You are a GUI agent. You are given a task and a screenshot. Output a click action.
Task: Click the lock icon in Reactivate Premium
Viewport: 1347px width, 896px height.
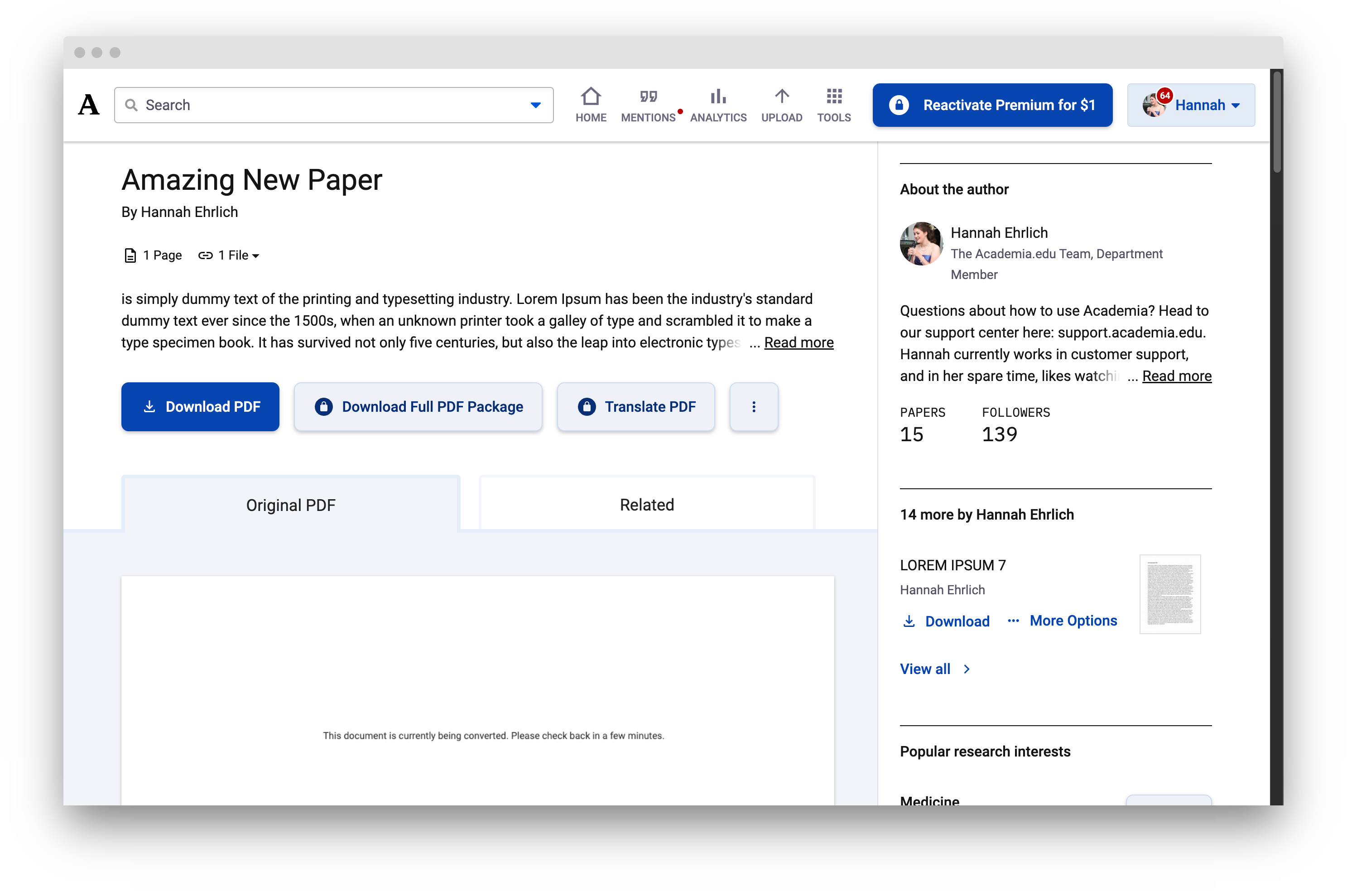[899, 105]
